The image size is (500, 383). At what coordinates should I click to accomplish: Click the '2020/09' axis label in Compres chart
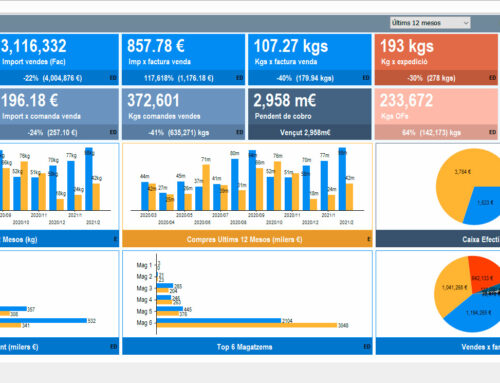[256, 215]
